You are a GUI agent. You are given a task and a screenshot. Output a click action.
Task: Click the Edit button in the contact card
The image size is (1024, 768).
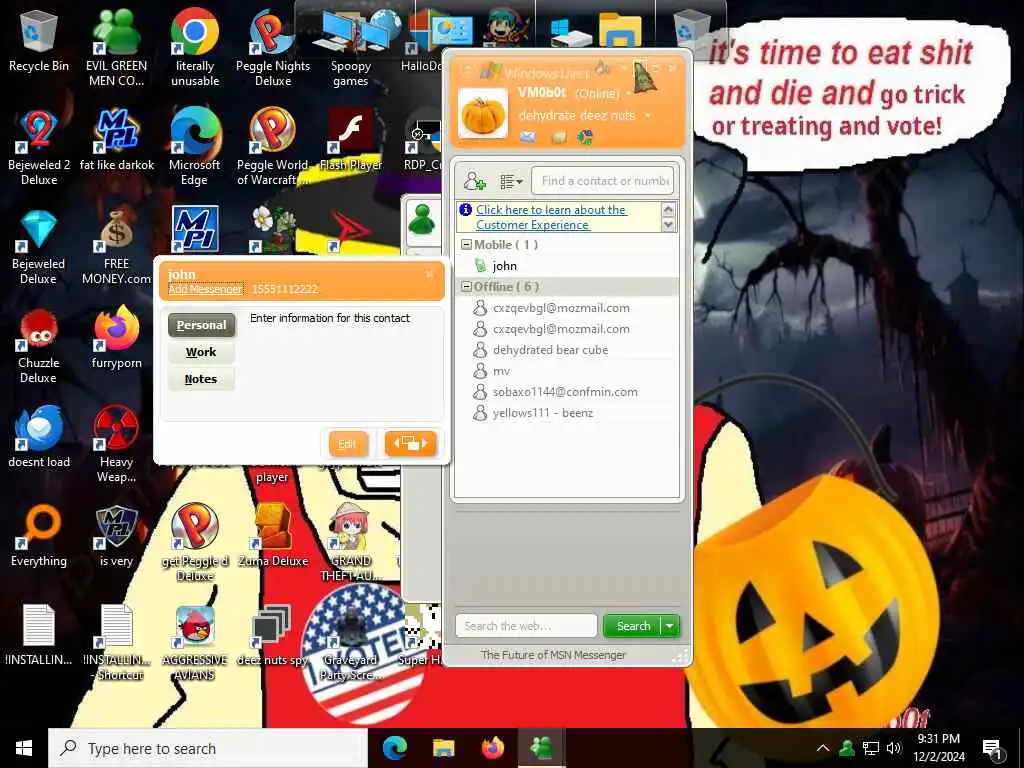[347, 444]
